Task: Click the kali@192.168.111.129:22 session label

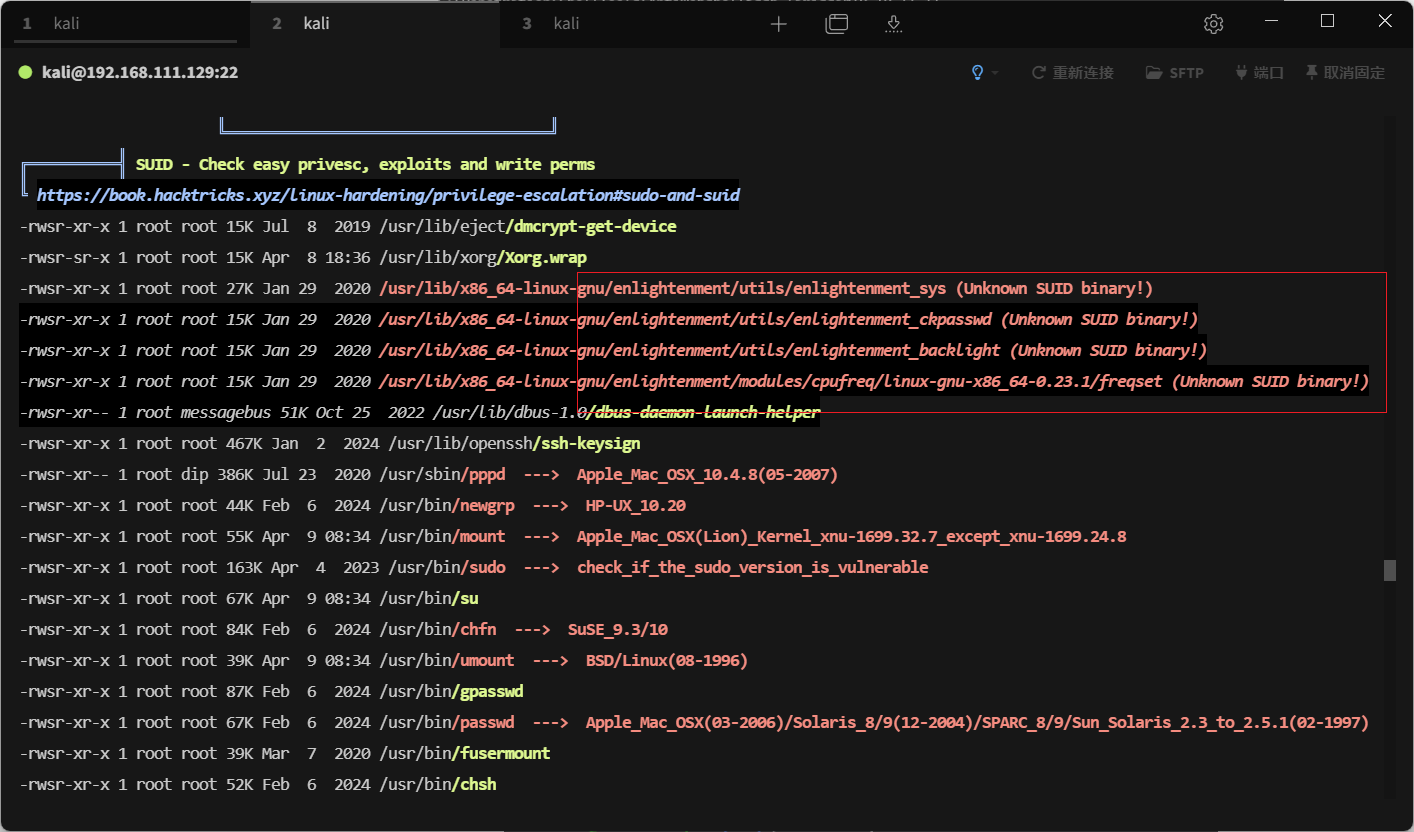Action: click(x=140, y=73)
